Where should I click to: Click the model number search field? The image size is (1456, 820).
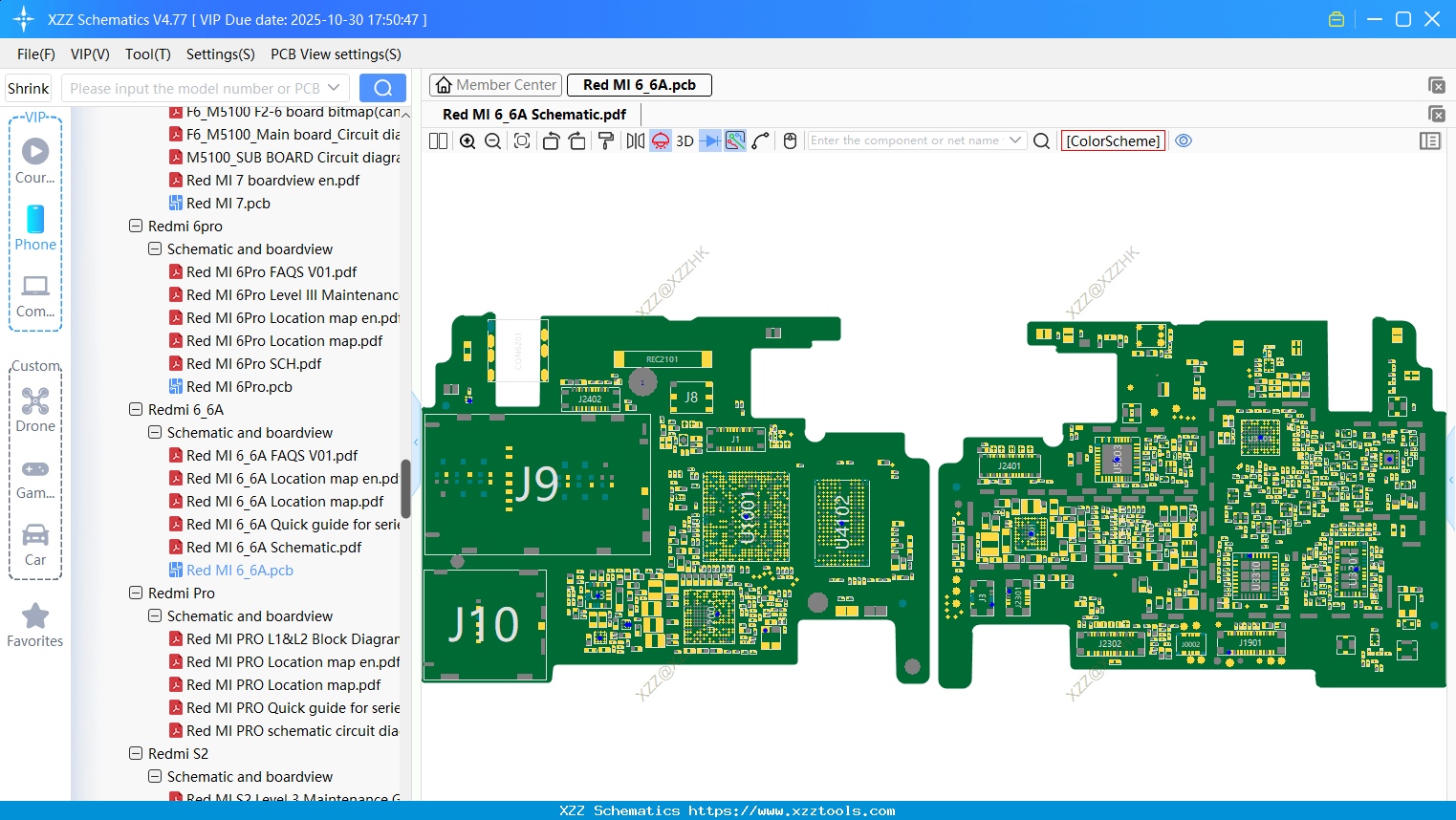pyautogui.click(x=196, y=89)
